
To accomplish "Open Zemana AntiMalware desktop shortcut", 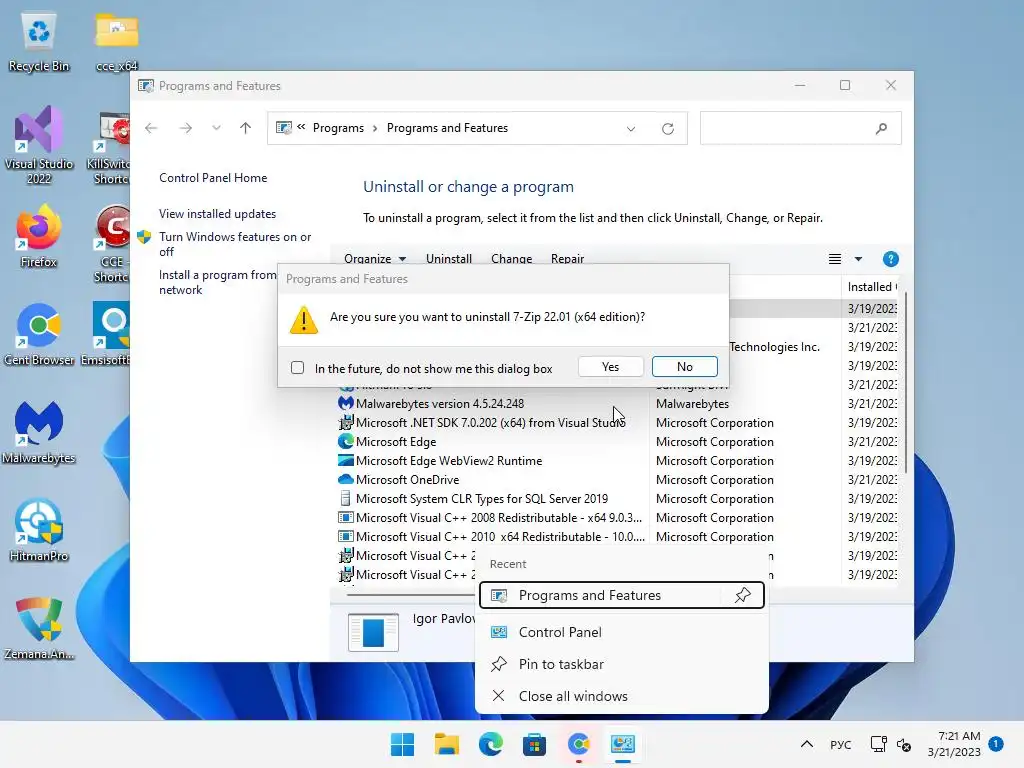I will (x=39, y=628).
